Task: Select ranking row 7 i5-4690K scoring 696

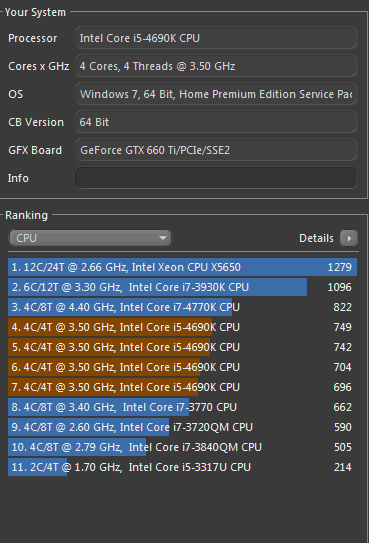Action: click(x=182, y=387)
